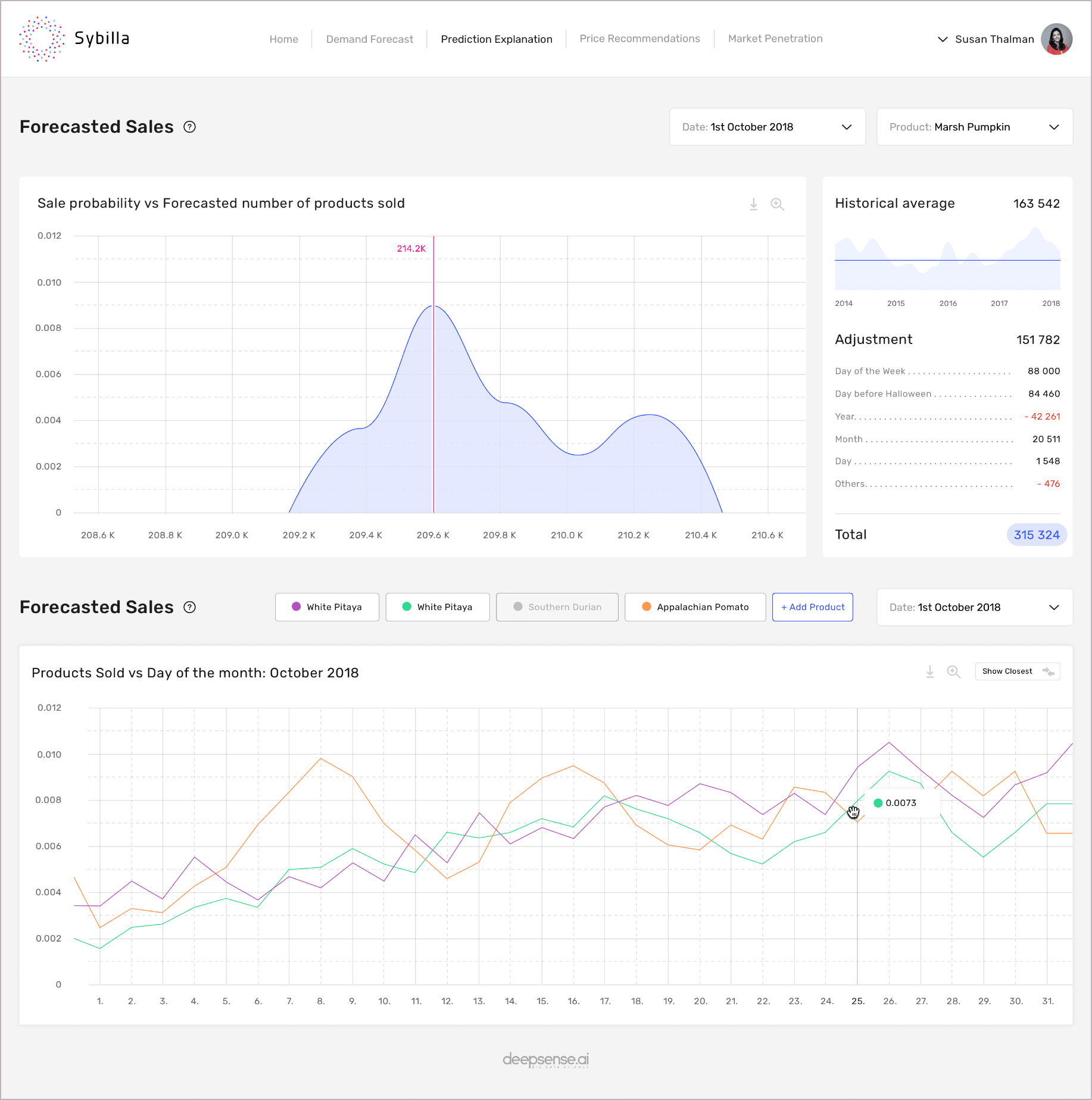Click the Sybilla logo icon
The height and width of the screenshot is (1100, 1092).
coord(42,39)
